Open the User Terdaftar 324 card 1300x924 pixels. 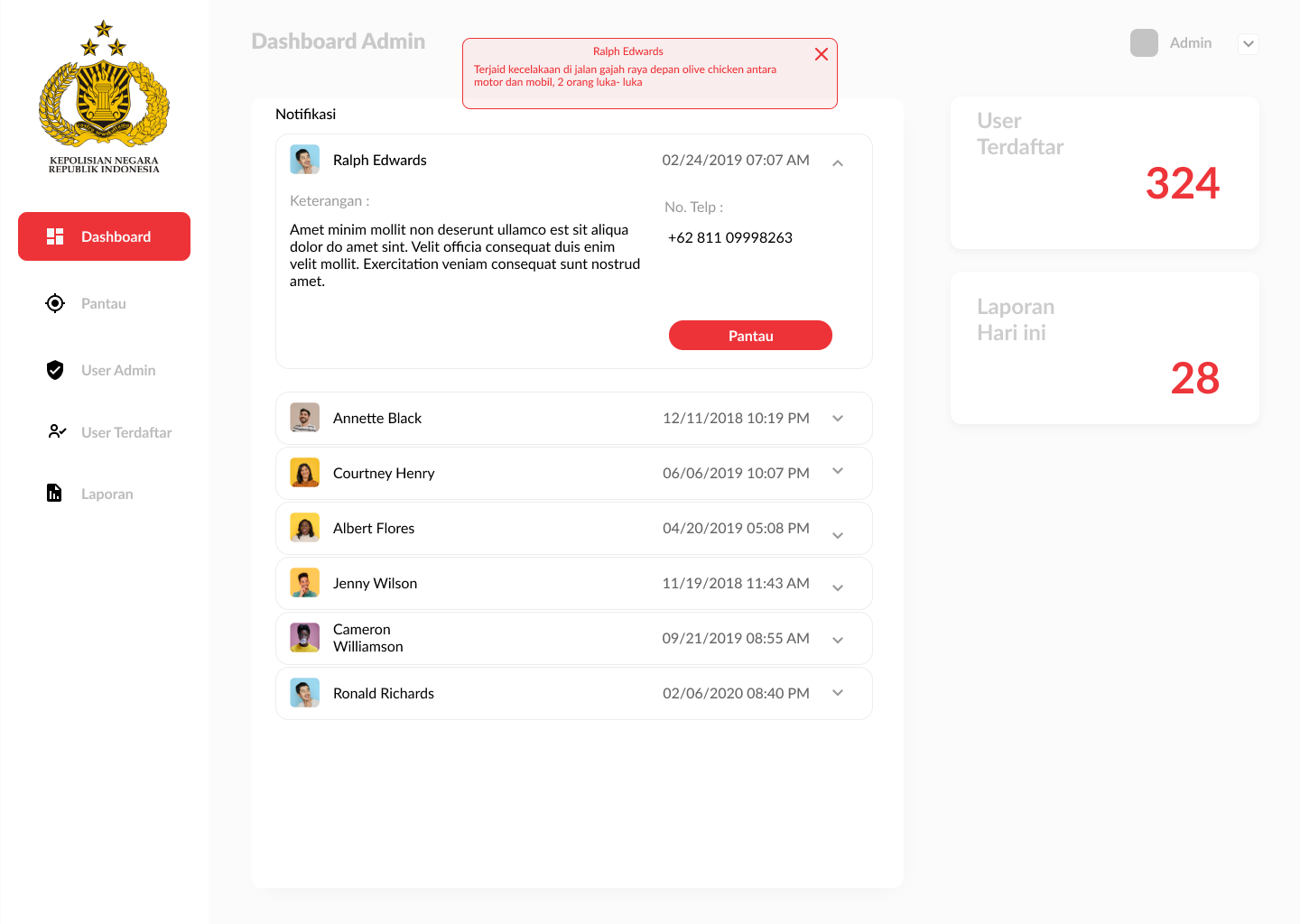pyautogui.click(x=1104, y=172)
